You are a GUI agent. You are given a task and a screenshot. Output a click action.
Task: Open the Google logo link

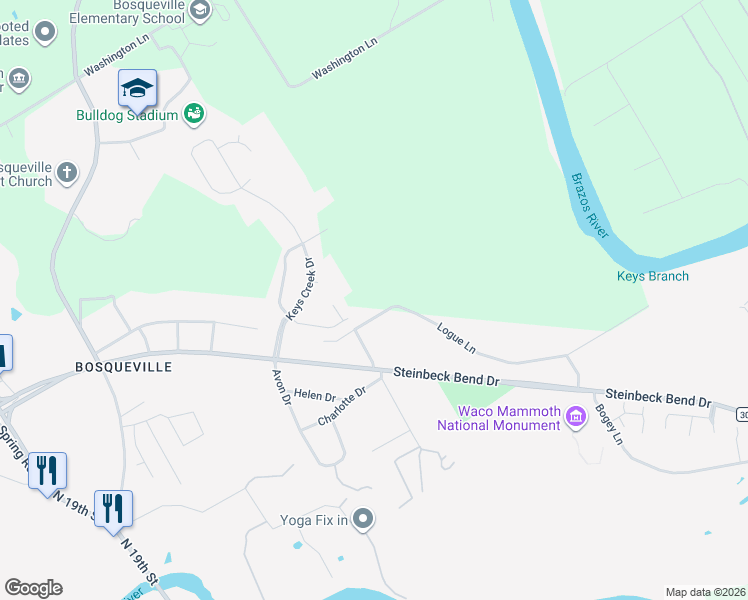pos(33,588)
